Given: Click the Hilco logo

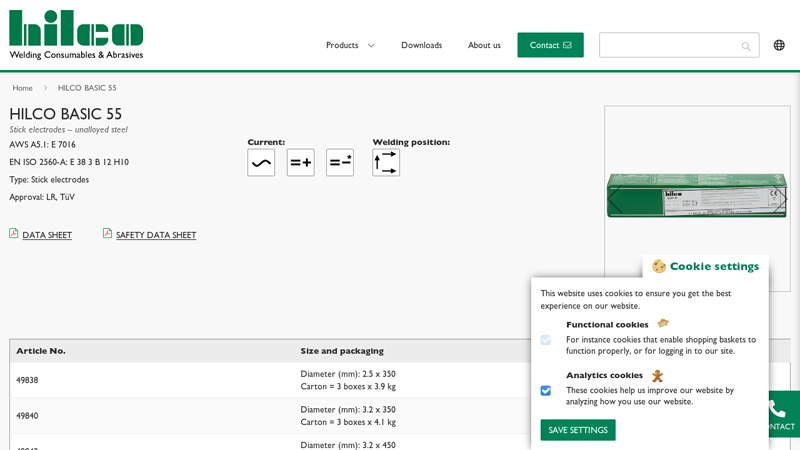Looking at the screenshot, I should click(x=76, y=35).
